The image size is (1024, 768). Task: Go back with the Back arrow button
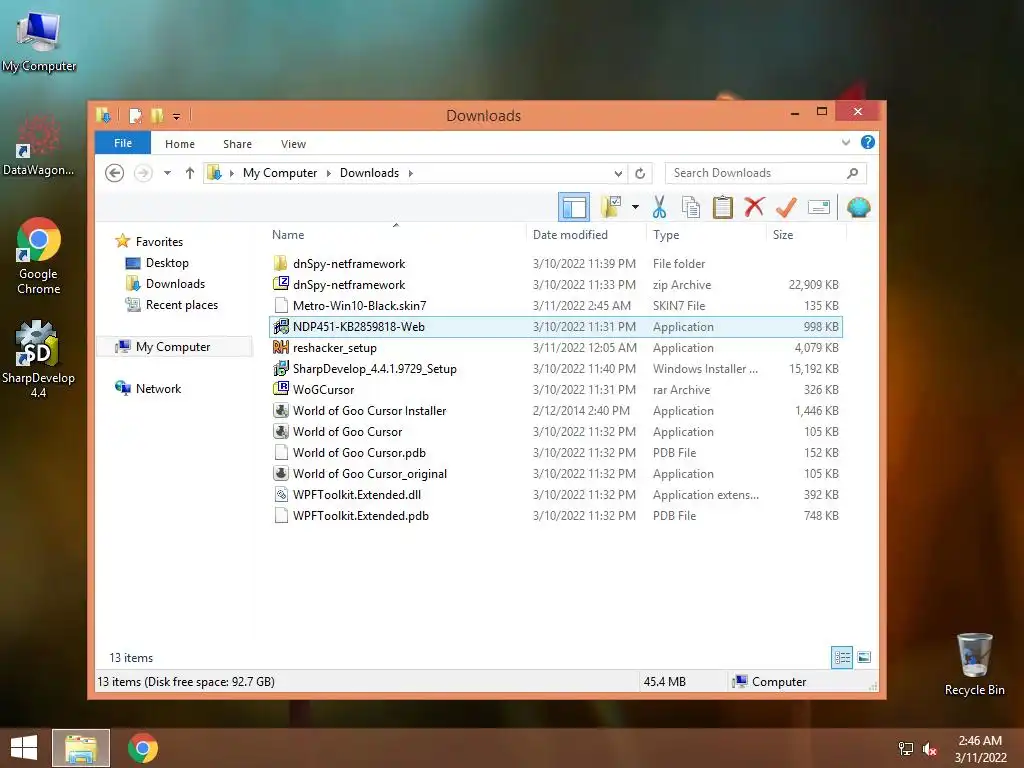pos(114,173)
